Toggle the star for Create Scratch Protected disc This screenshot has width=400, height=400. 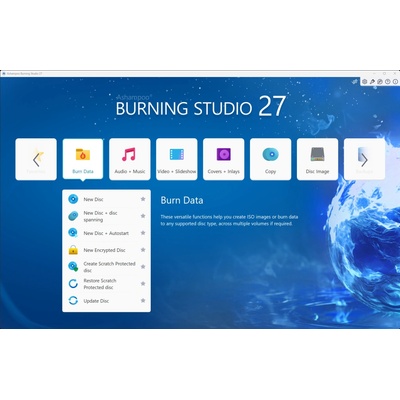(x=143, y=267)
